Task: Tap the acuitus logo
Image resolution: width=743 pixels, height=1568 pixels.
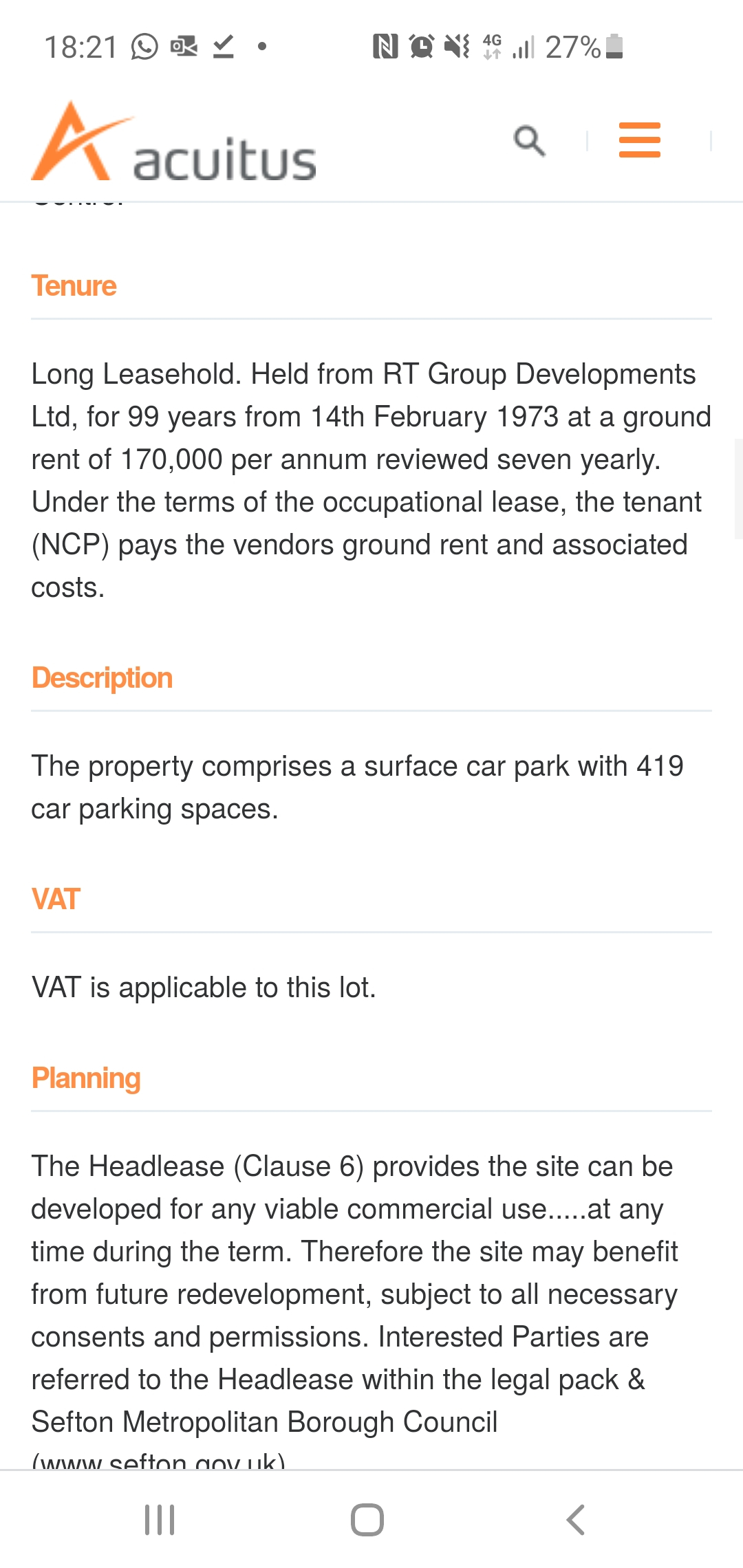Action: click(x=174, y=143)
